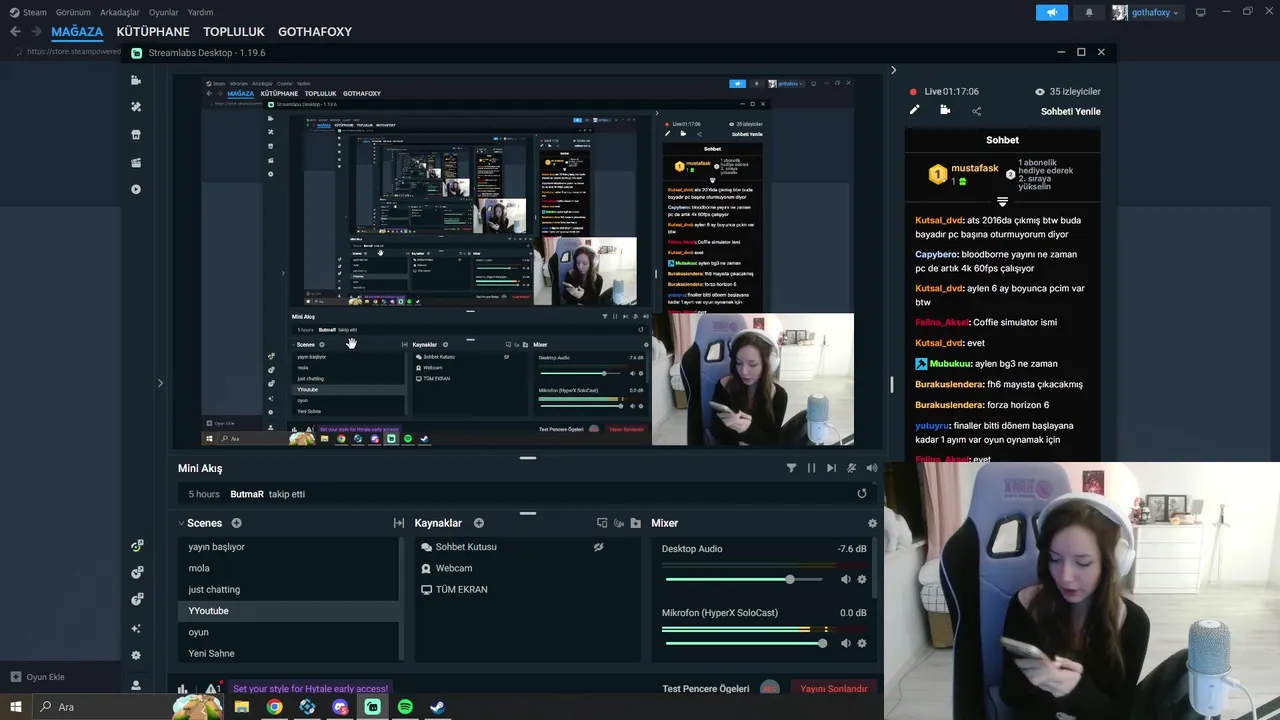Adjust the Mikrofon volume slider
The width and height of the screenshot is (1280, 720).
(x=744, y=643)
